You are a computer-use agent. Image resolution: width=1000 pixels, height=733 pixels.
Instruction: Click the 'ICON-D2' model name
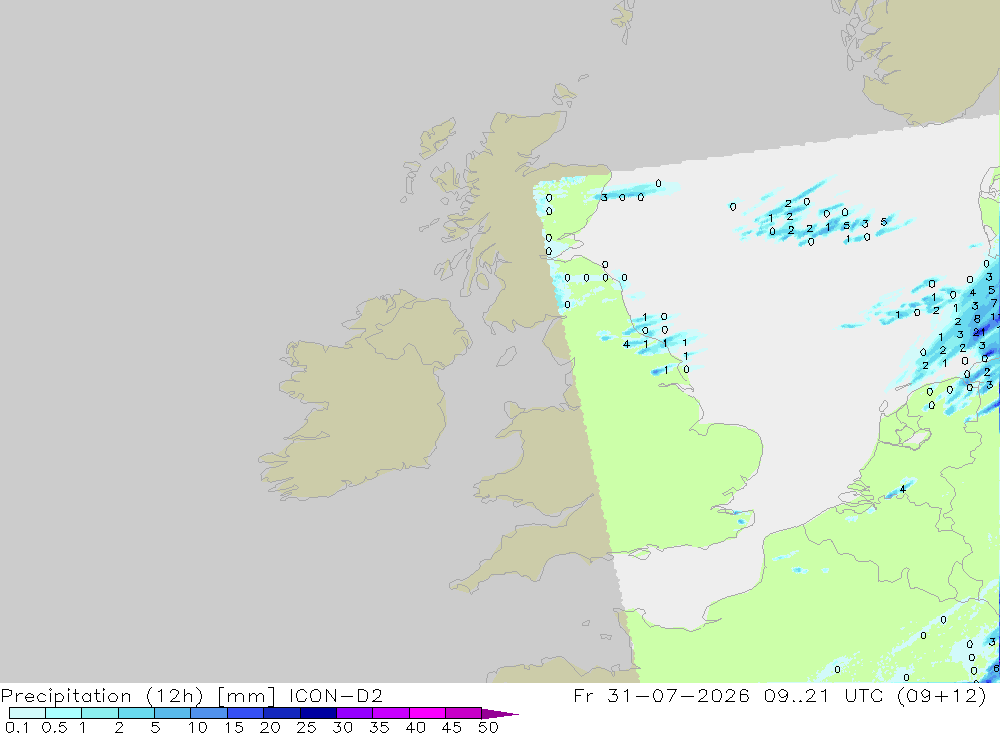tap(335, 695)
